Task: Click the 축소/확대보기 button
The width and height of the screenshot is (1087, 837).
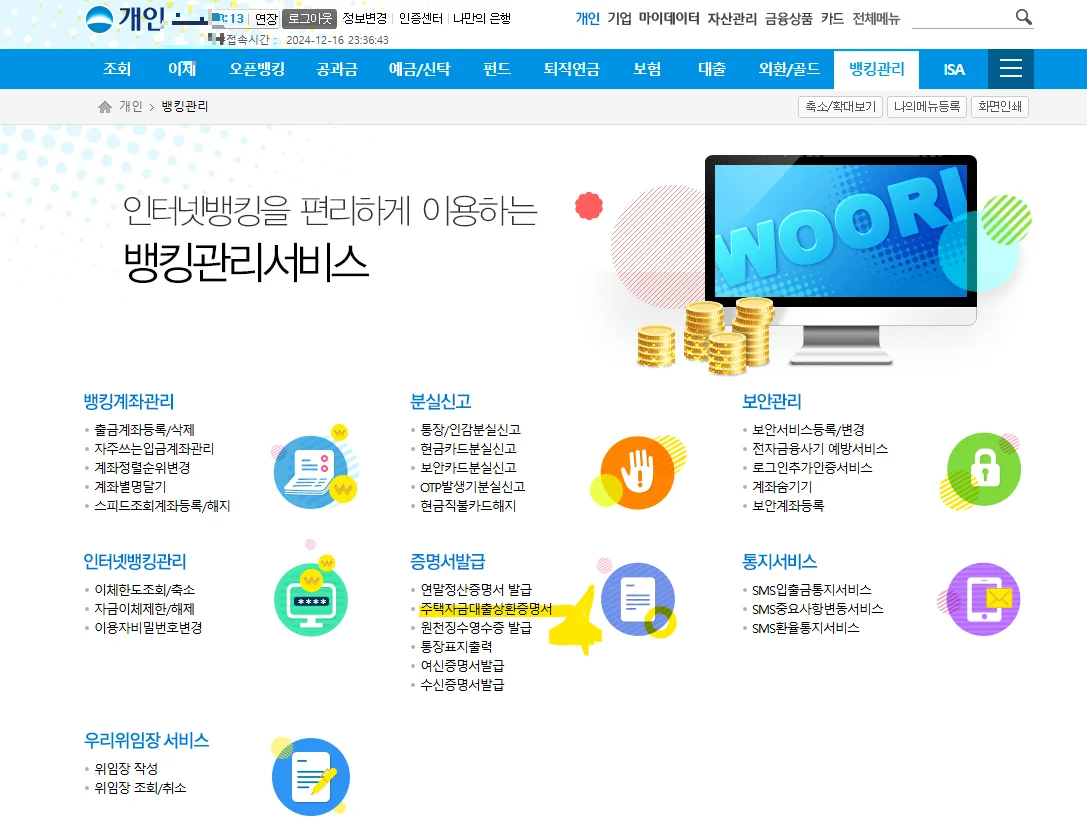Action: 840,107
